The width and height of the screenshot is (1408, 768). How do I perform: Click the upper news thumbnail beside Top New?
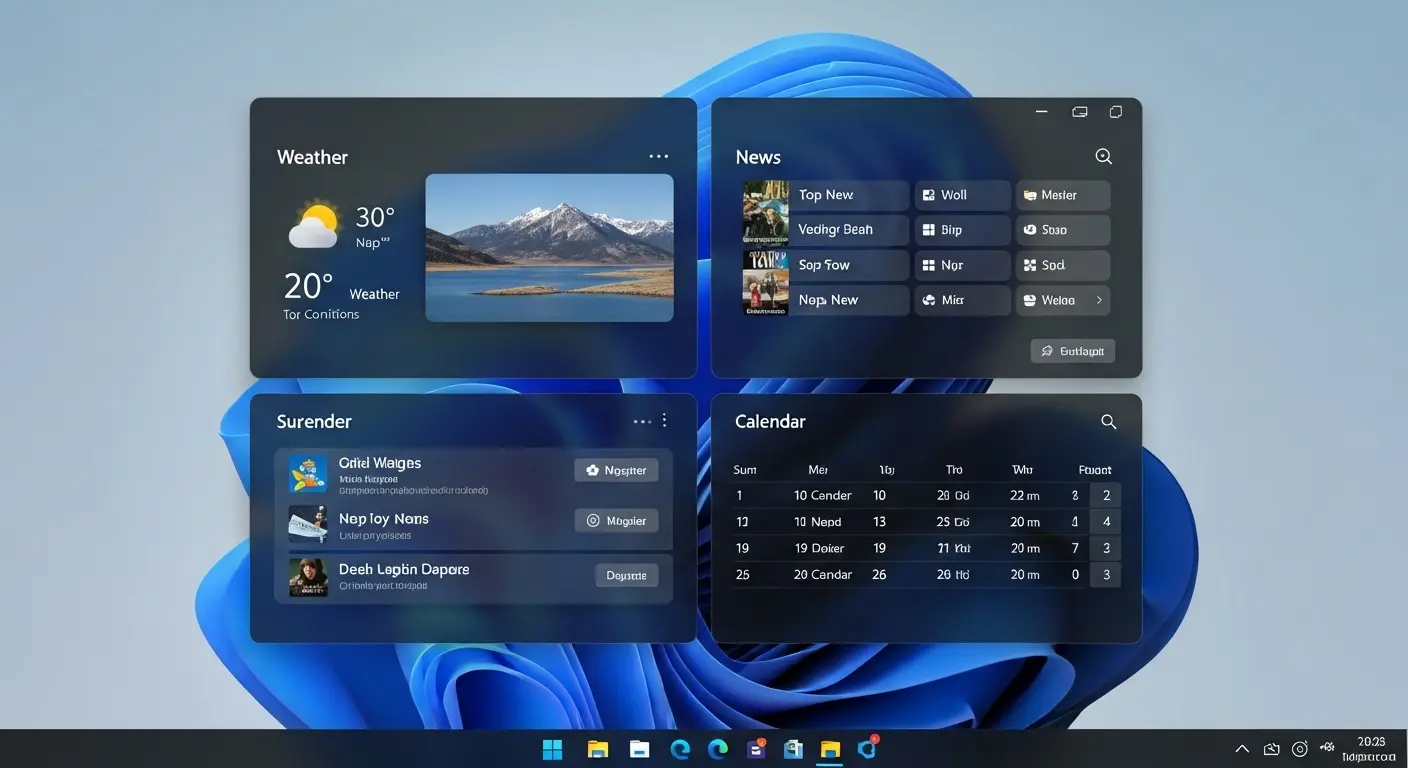pos(766,212)
